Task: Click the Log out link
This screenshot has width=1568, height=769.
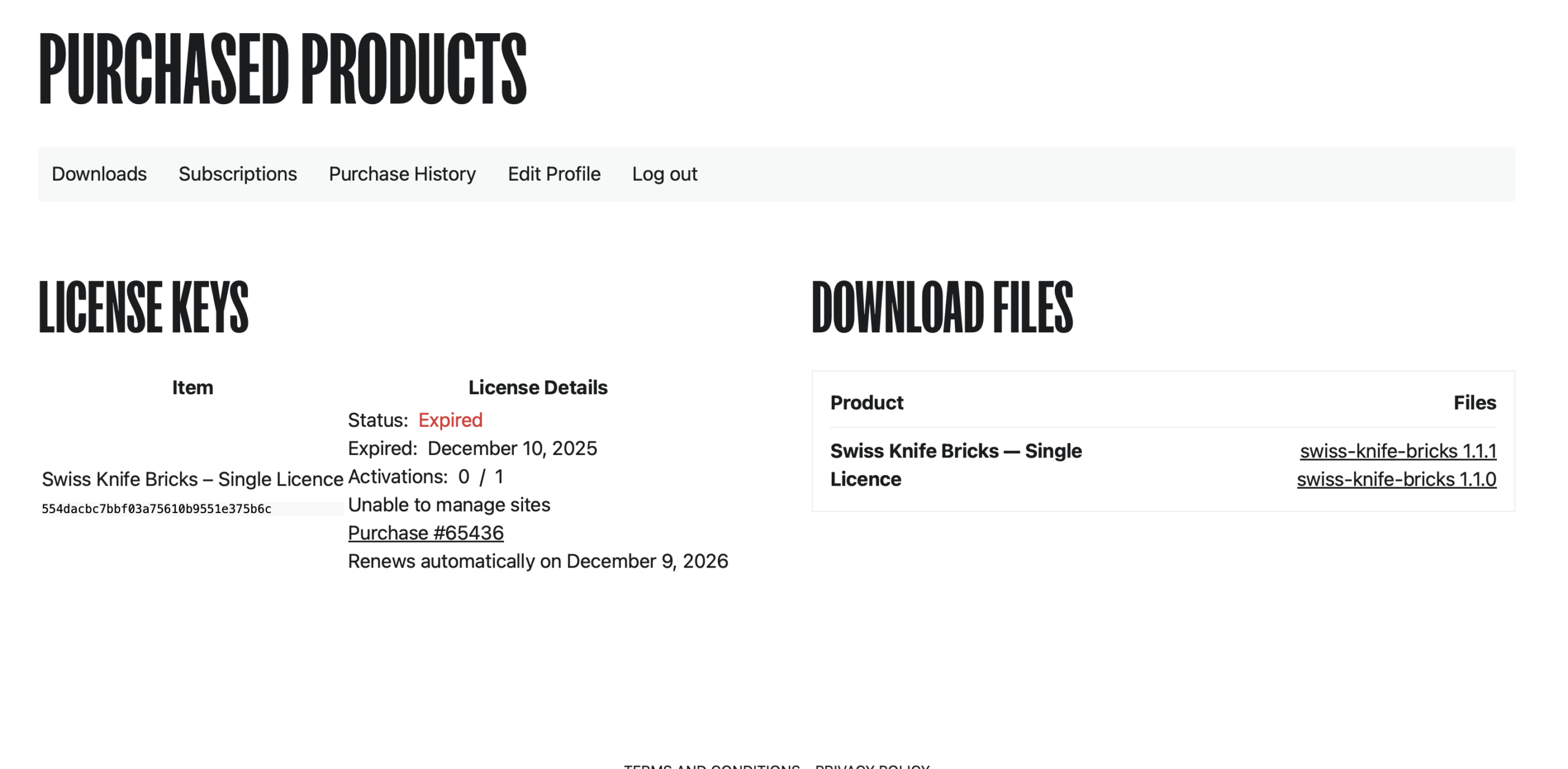Action: point(665,174)
